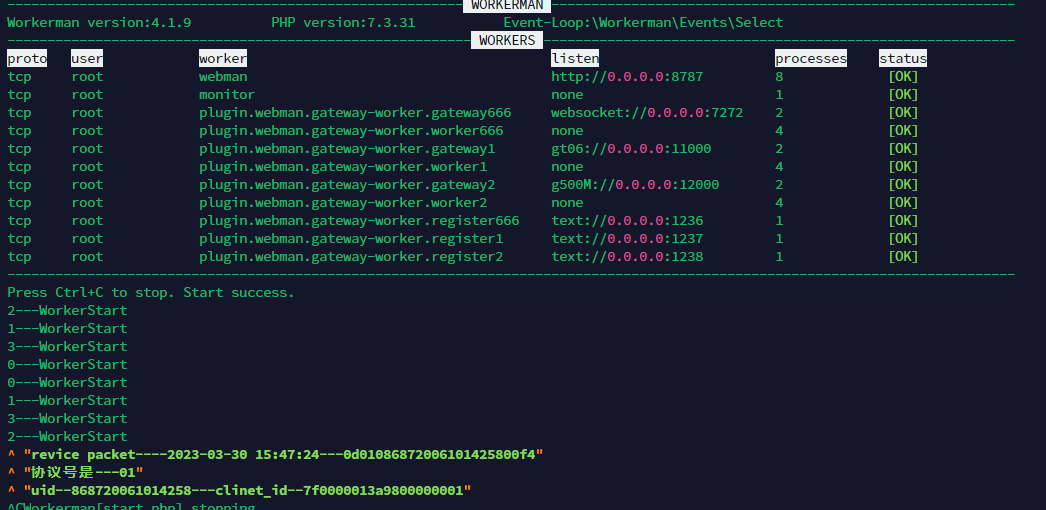Viewport: 1046px width, 510px height.
Task: Click the 'proto' column header
Action: tap(27, 59)
